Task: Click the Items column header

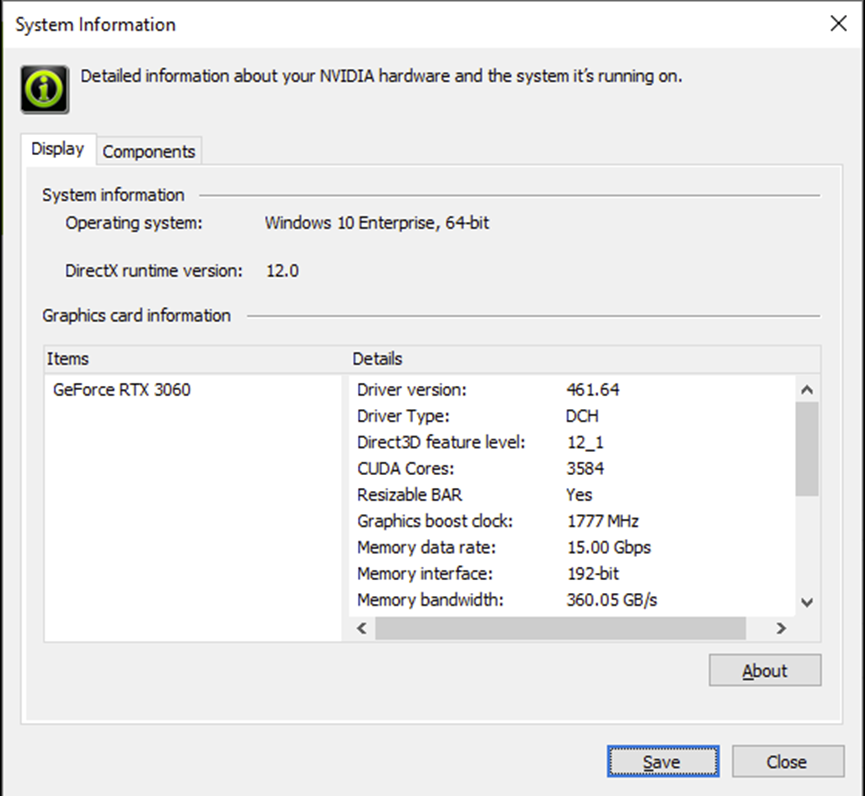Action: coord(195,359)
